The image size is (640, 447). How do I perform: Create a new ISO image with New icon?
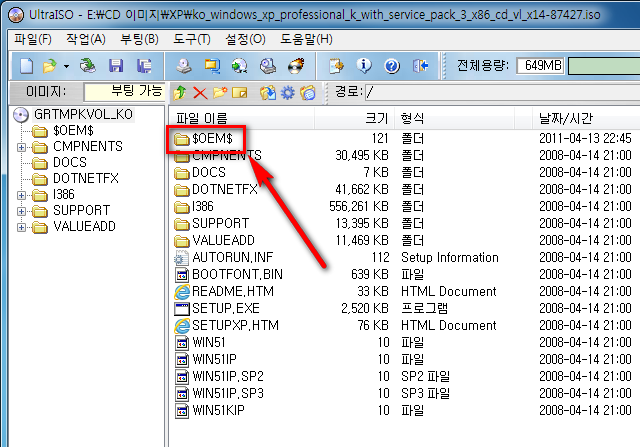pos(27,66)
